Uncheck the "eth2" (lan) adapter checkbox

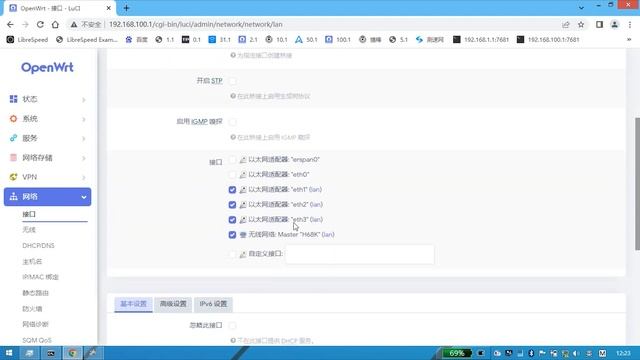232,204
